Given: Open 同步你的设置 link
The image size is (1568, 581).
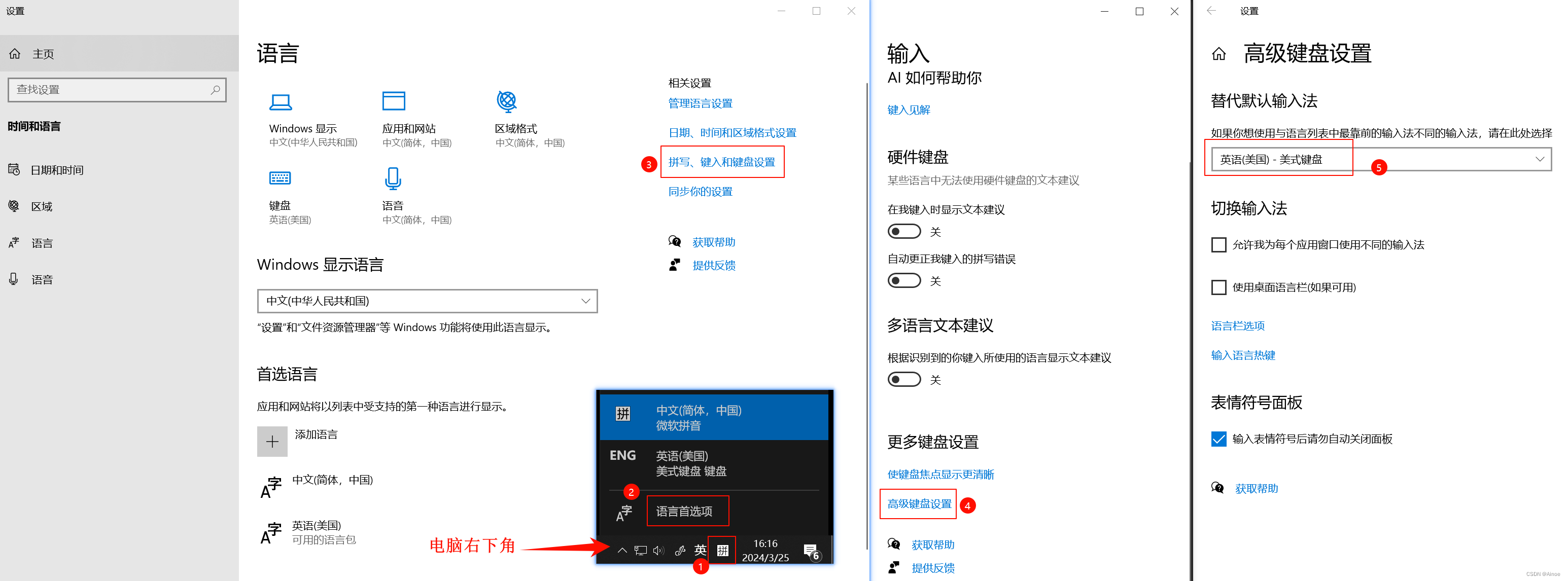Looking at the screenshot, I should 700,192.
